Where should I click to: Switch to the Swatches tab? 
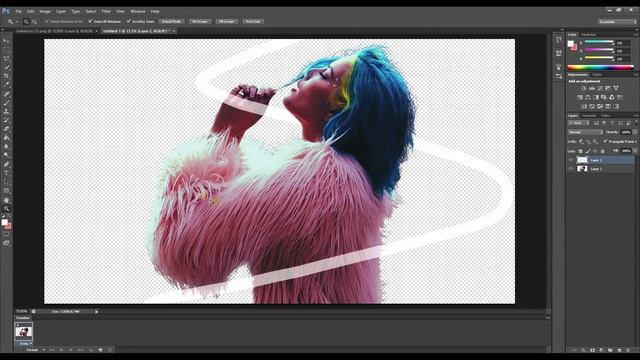[589, 35]
